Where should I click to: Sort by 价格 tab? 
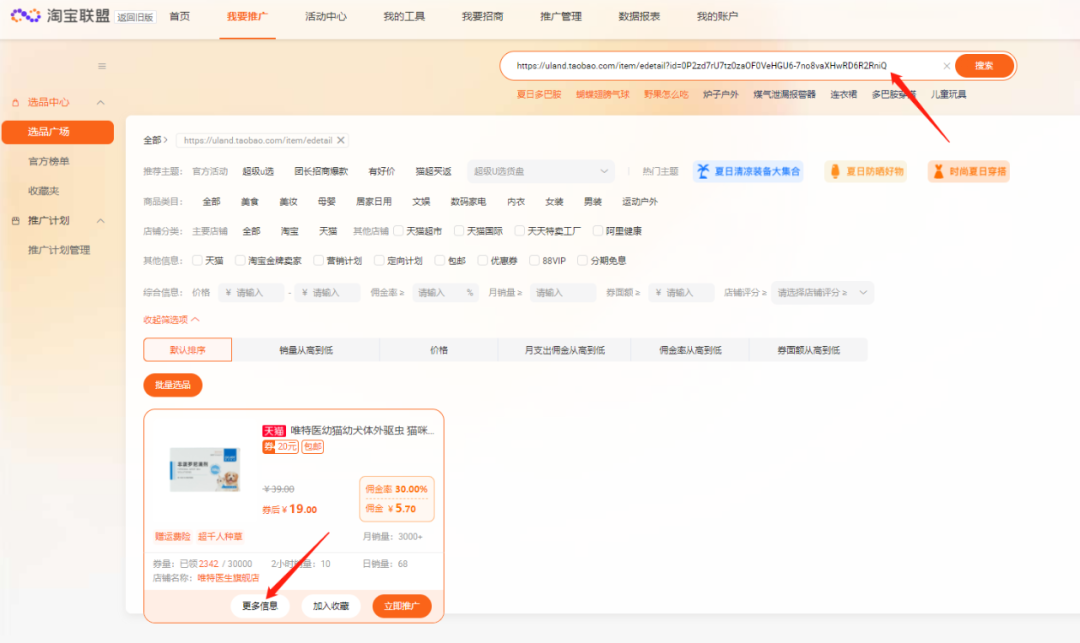[439, 350]
